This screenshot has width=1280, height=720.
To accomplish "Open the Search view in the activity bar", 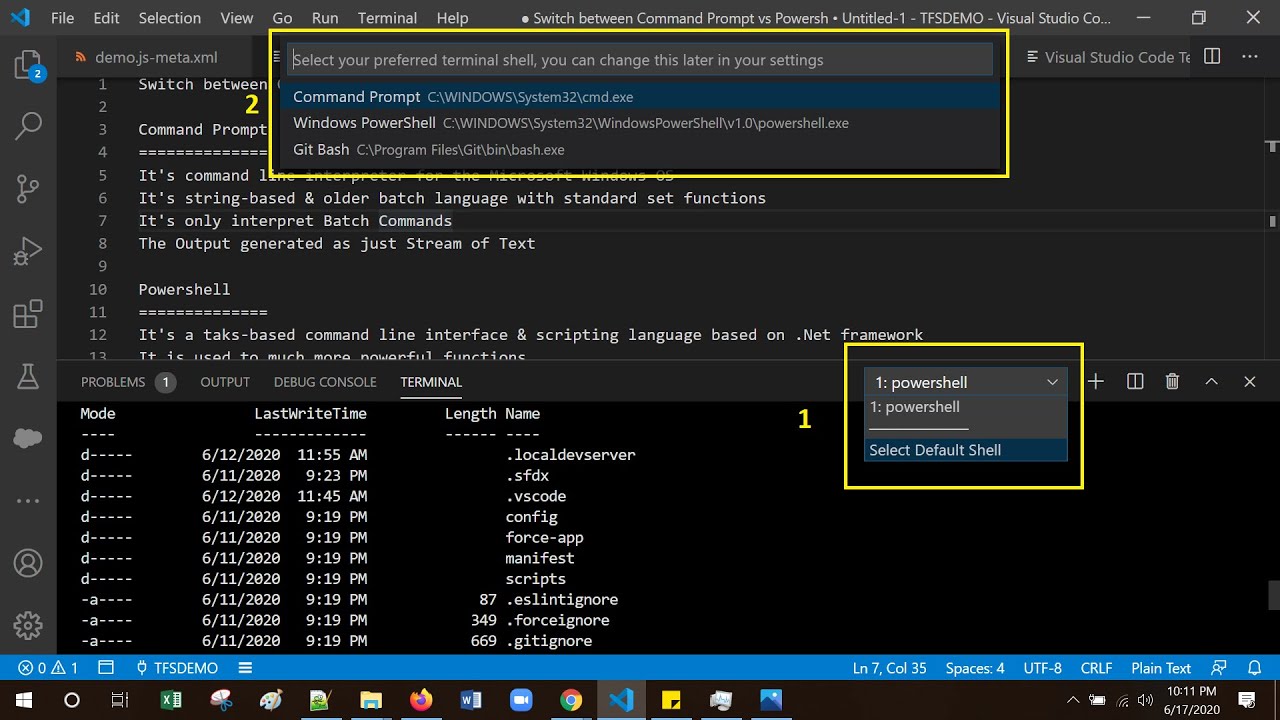I will point(27,126).
